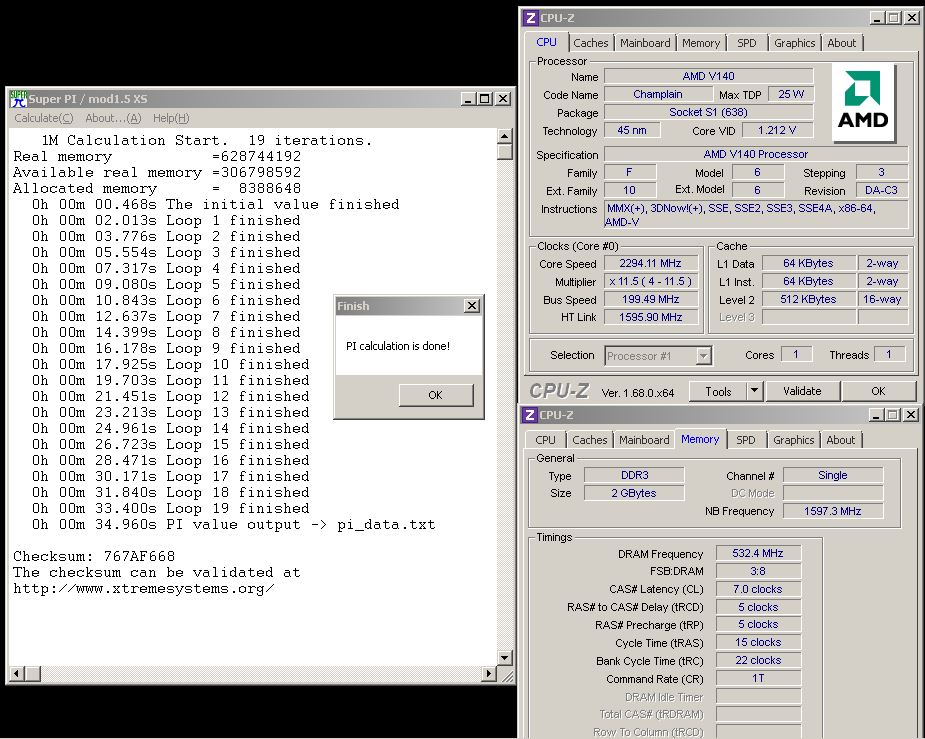
Task: Click the CPU-Z logo icon in Memory window title
Action: point(530,415)
